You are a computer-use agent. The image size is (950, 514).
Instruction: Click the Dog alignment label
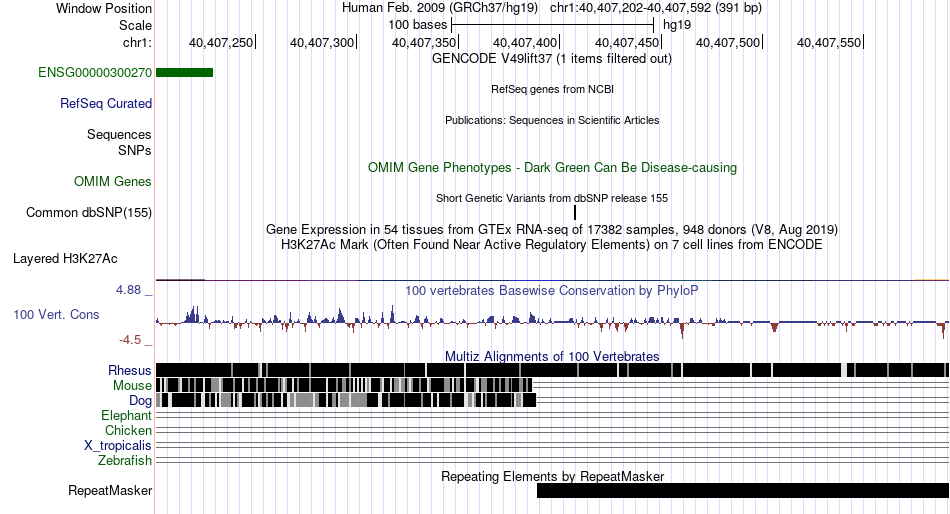(140, 401)
